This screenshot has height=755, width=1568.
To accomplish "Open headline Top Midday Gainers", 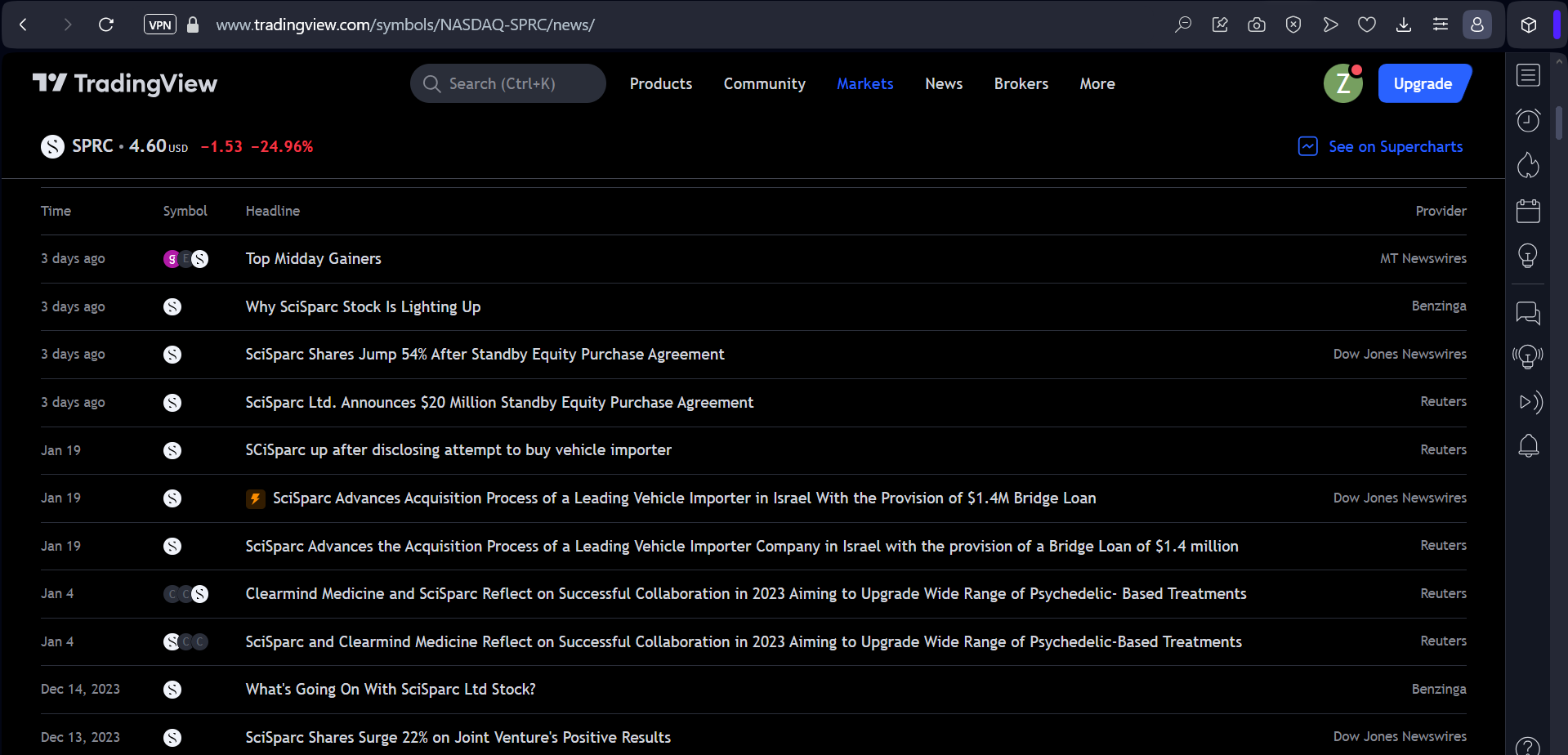I will pos(314,258).
